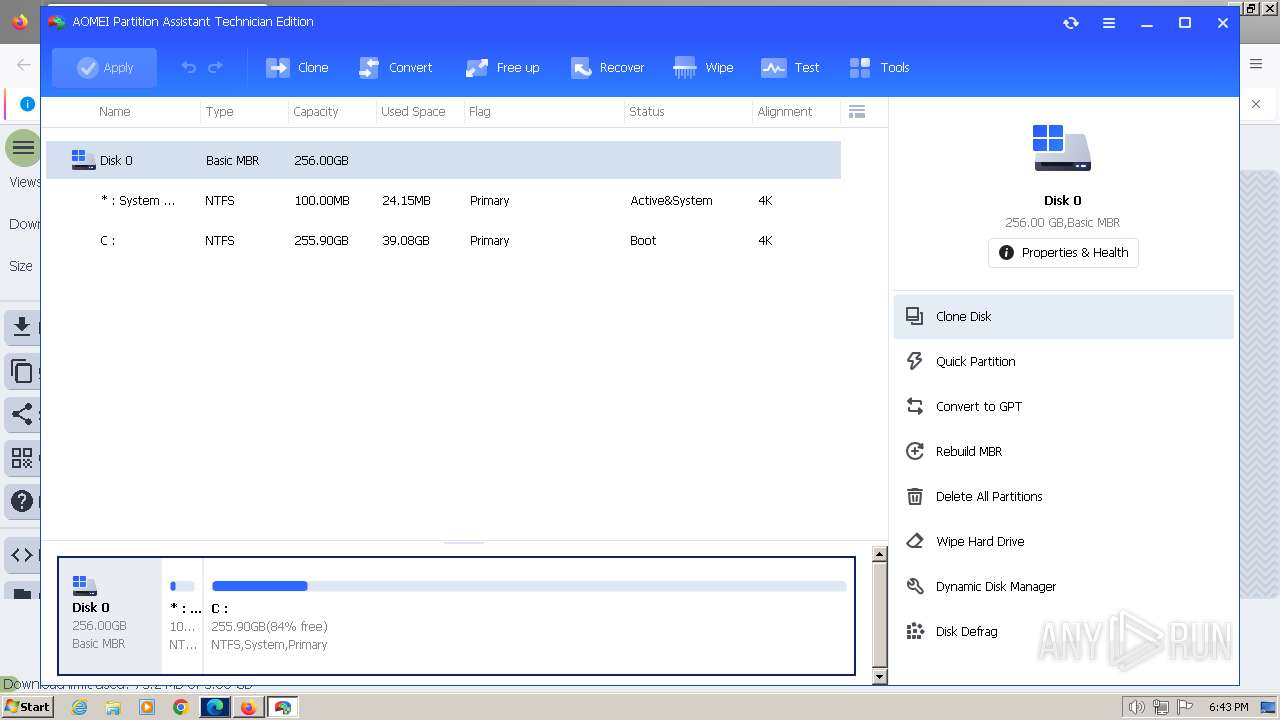
Task: Click the Undo arrow icon
Action: point(188,67)
